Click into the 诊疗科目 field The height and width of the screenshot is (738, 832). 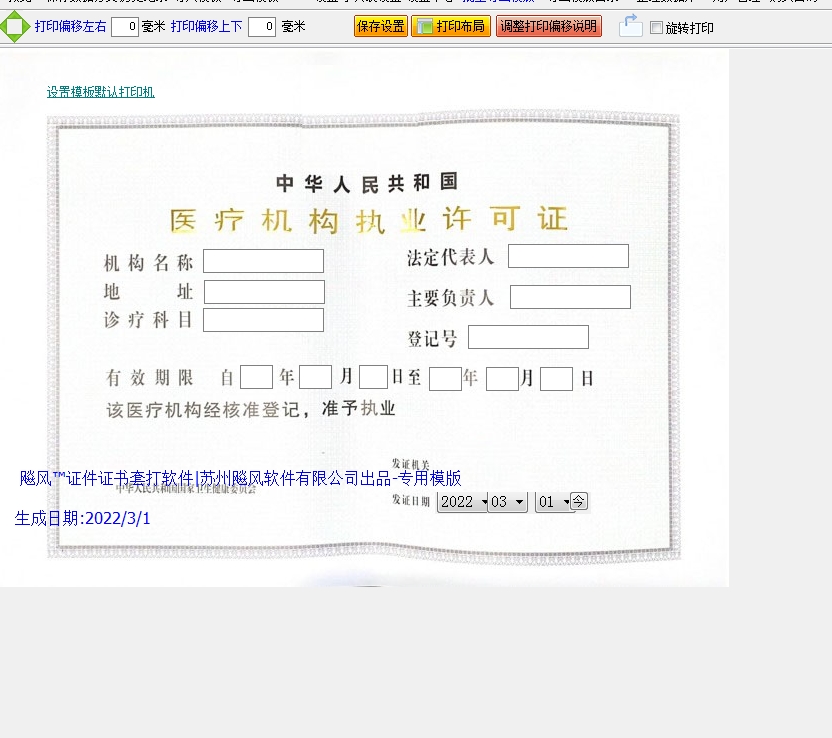pyautogui.click(x=263, y=320)
